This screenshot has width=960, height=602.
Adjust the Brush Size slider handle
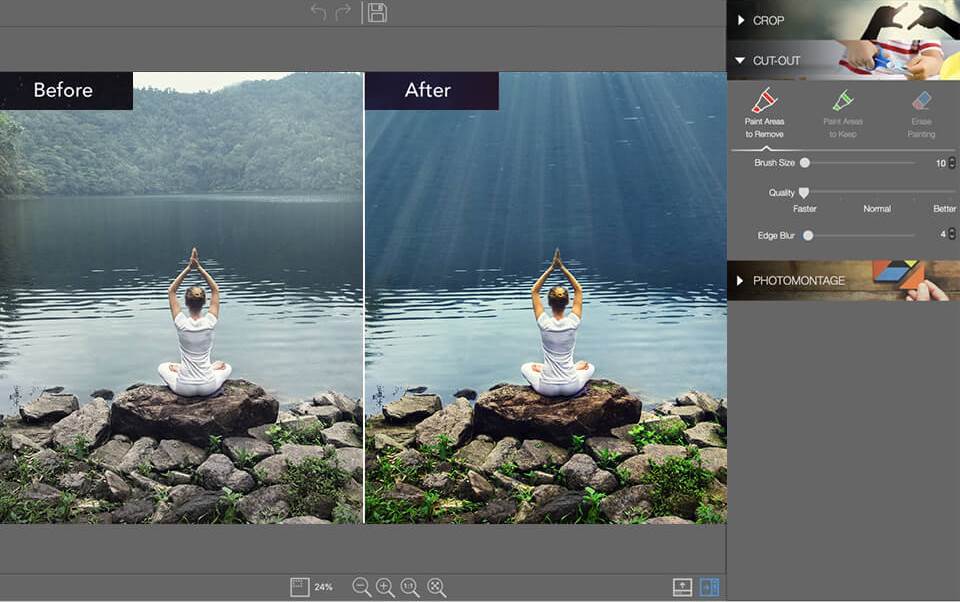805,163
